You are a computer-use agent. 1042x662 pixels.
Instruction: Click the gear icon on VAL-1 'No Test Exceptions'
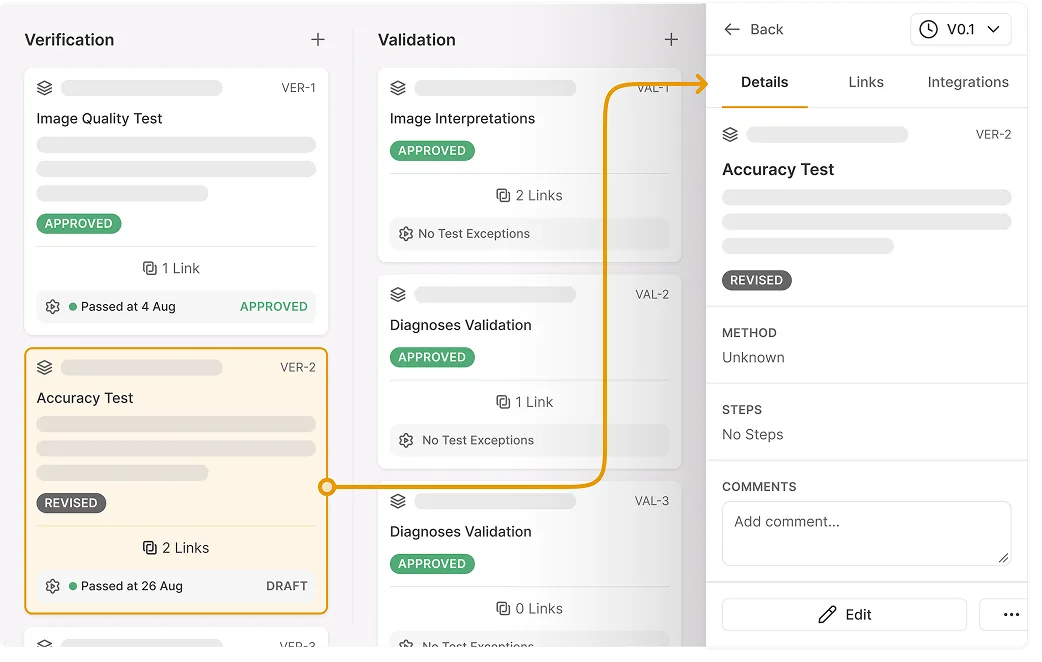406,234
